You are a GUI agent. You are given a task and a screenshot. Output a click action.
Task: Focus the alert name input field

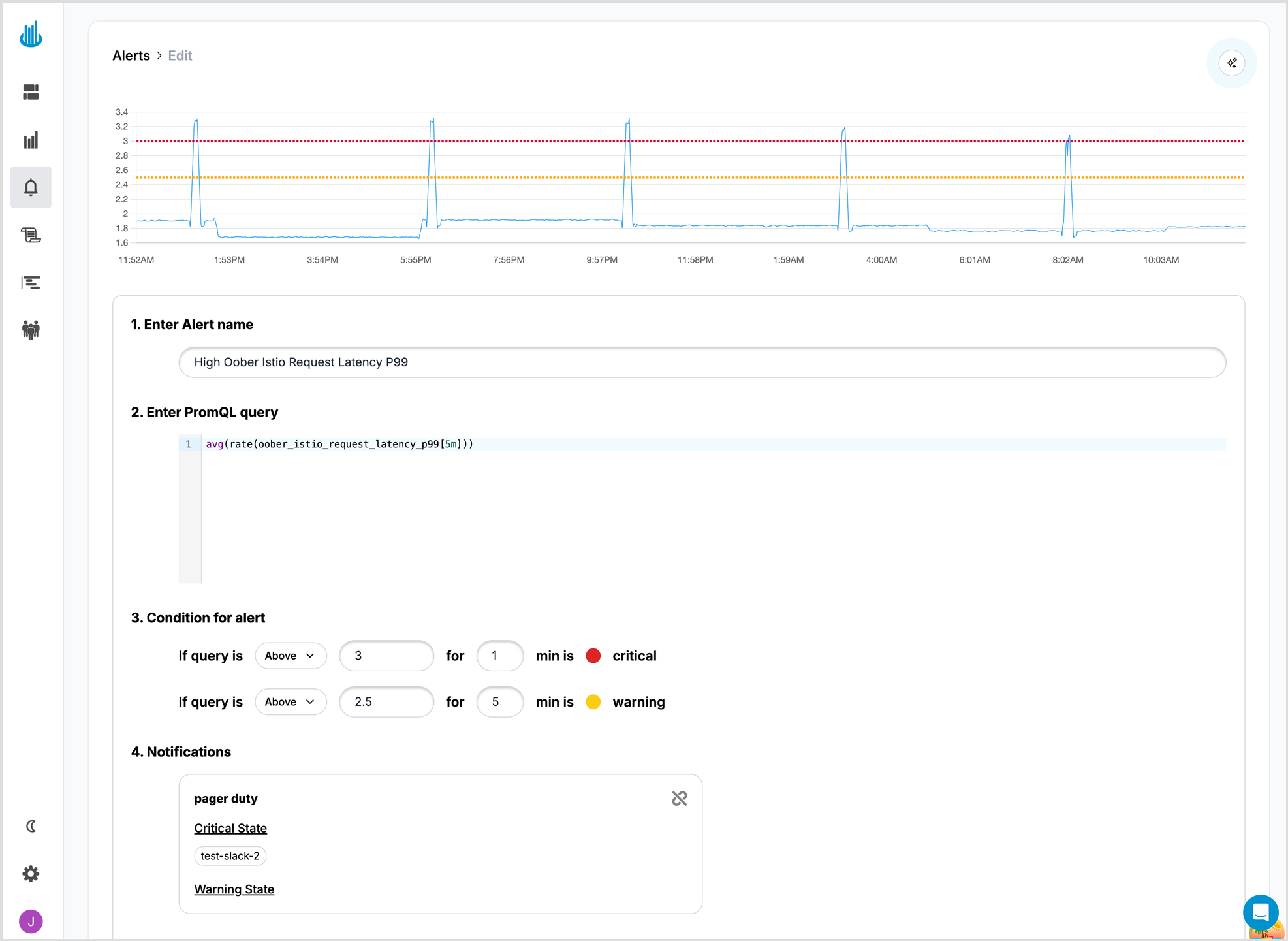pos(702,362)
